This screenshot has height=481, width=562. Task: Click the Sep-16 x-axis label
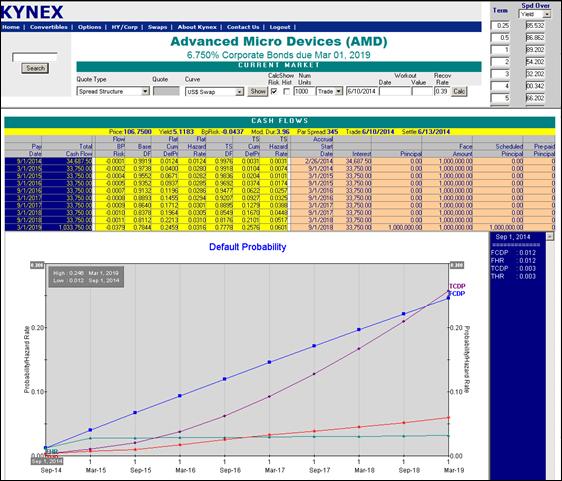pos(230,470)
